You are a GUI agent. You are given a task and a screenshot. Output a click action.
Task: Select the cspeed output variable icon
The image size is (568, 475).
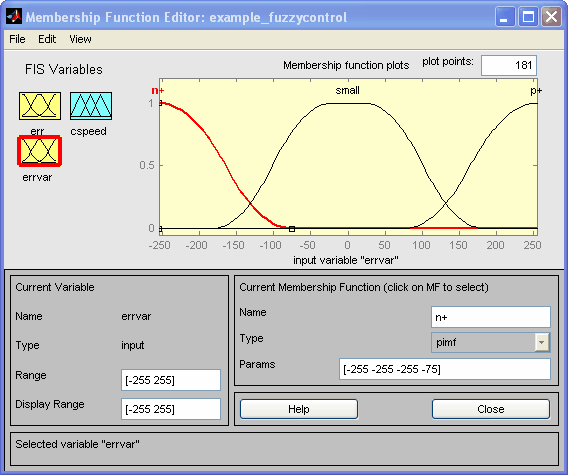coord(91,106)
